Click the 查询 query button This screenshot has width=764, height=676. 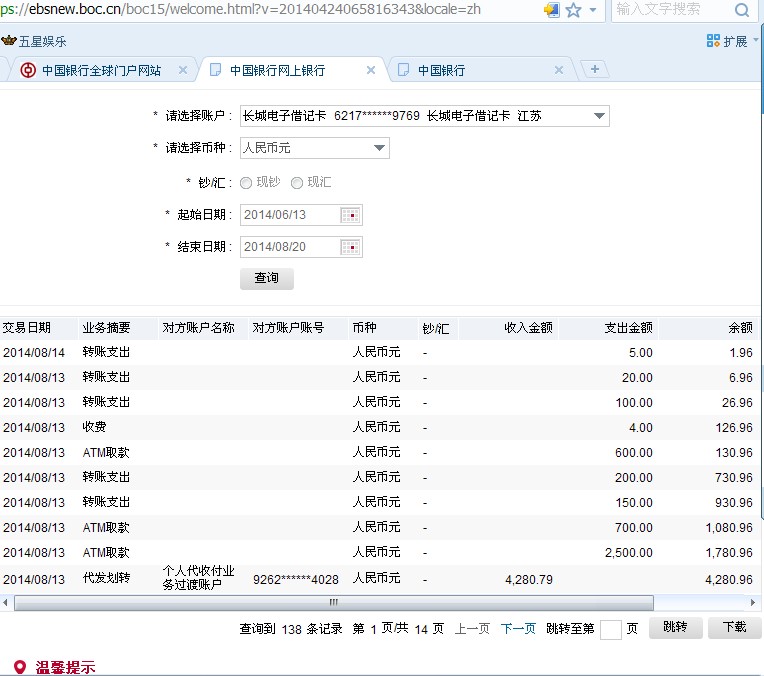point(266,278)
